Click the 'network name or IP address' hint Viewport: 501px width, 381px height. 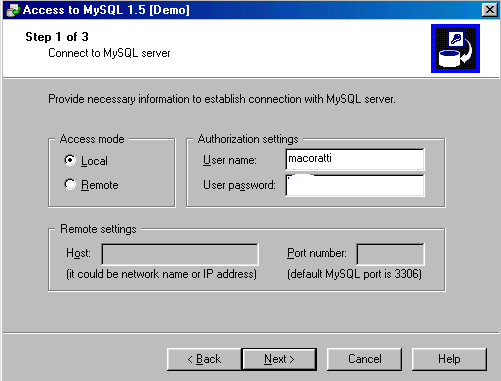pyautogui.click(x=161, y=274)
